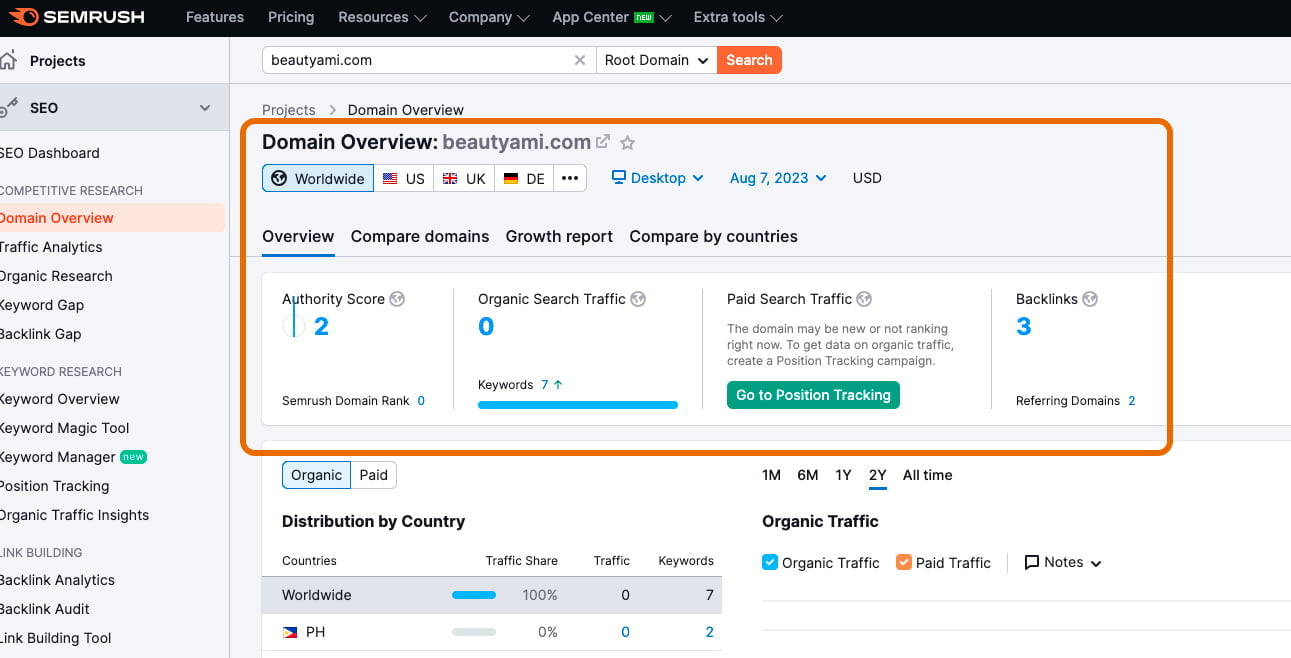Image resolution: width=1291 pixels, height=658 pixels.
Task: Select the US flag database
Action: pyautogui.click(x=403, y=178)
